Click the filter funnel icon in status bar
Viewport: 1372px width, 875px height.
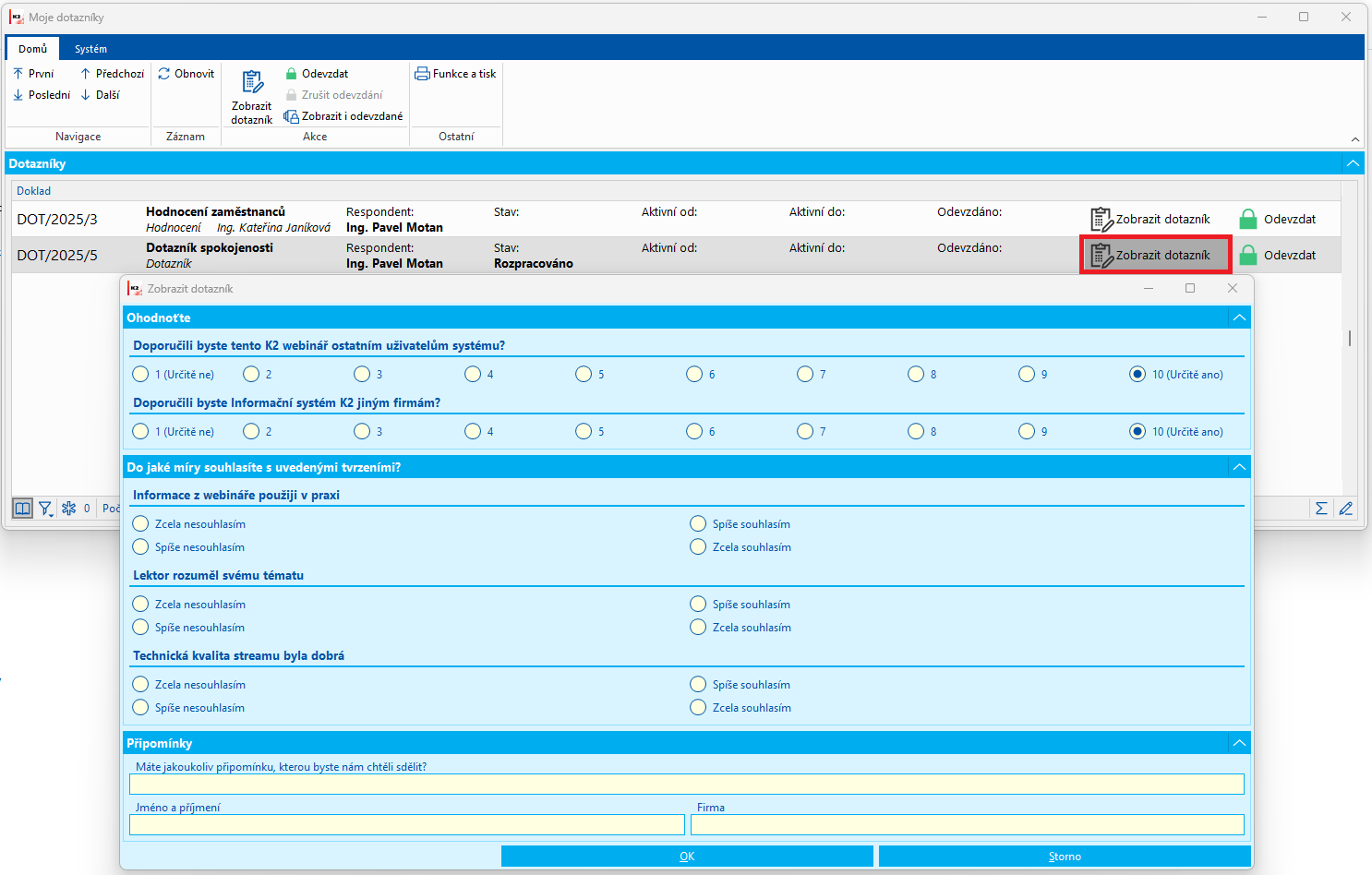44,509
